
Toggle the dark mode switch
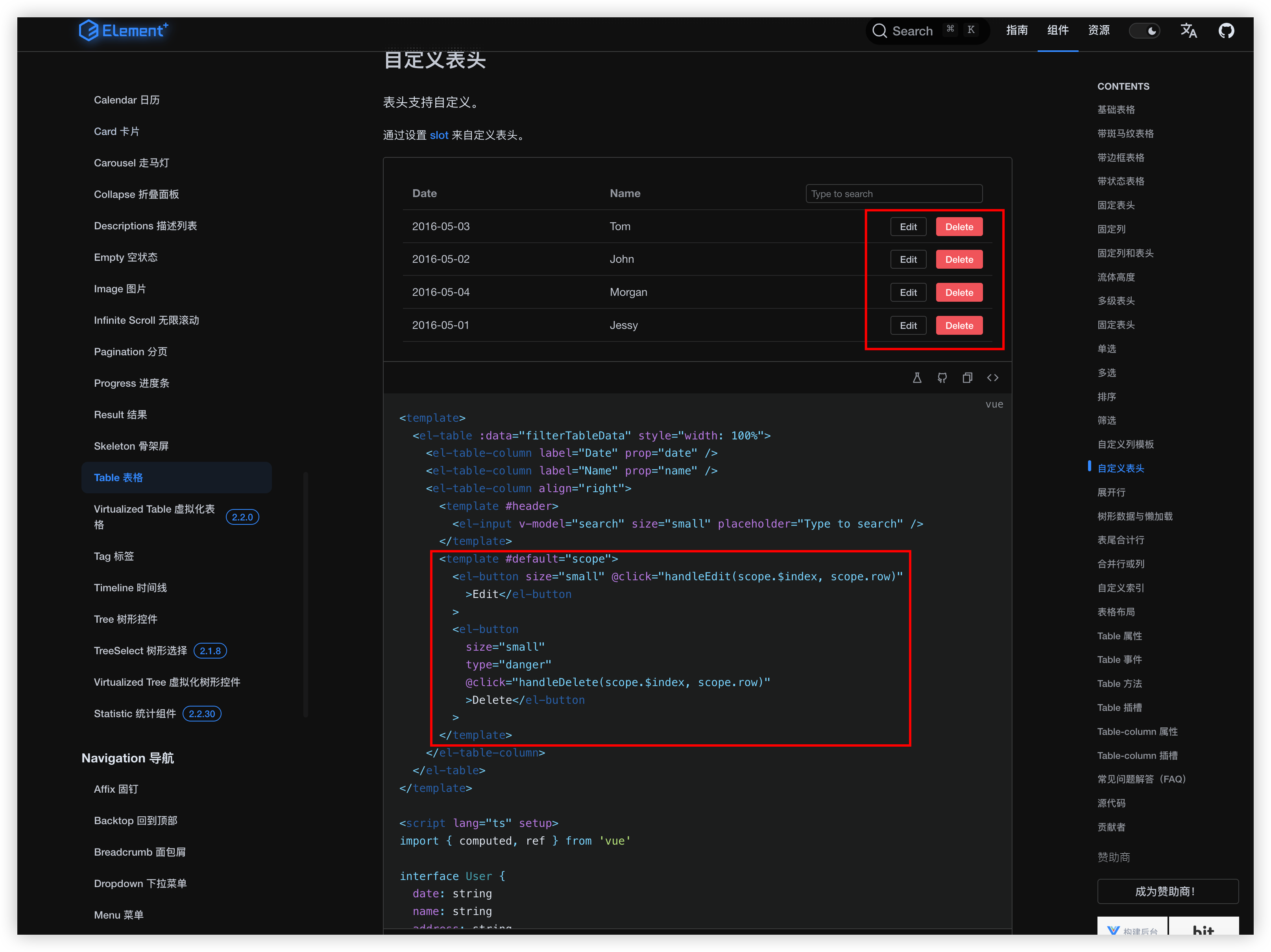tap(1144, 31)
